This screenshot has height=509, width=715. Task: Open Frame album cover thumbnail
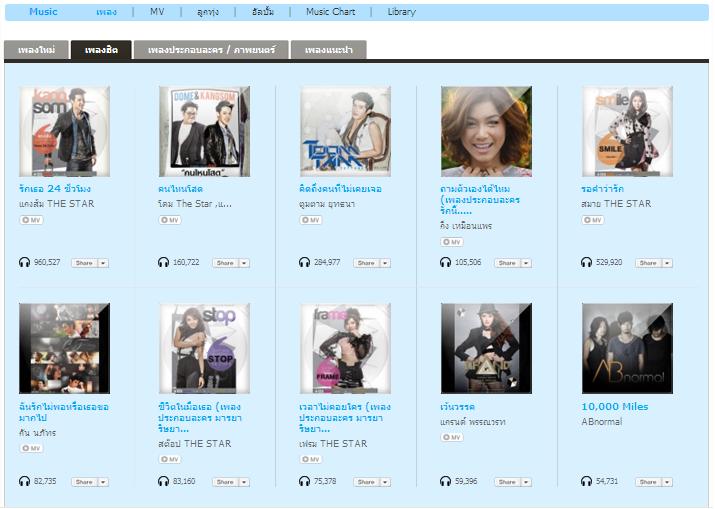point(345,348)
